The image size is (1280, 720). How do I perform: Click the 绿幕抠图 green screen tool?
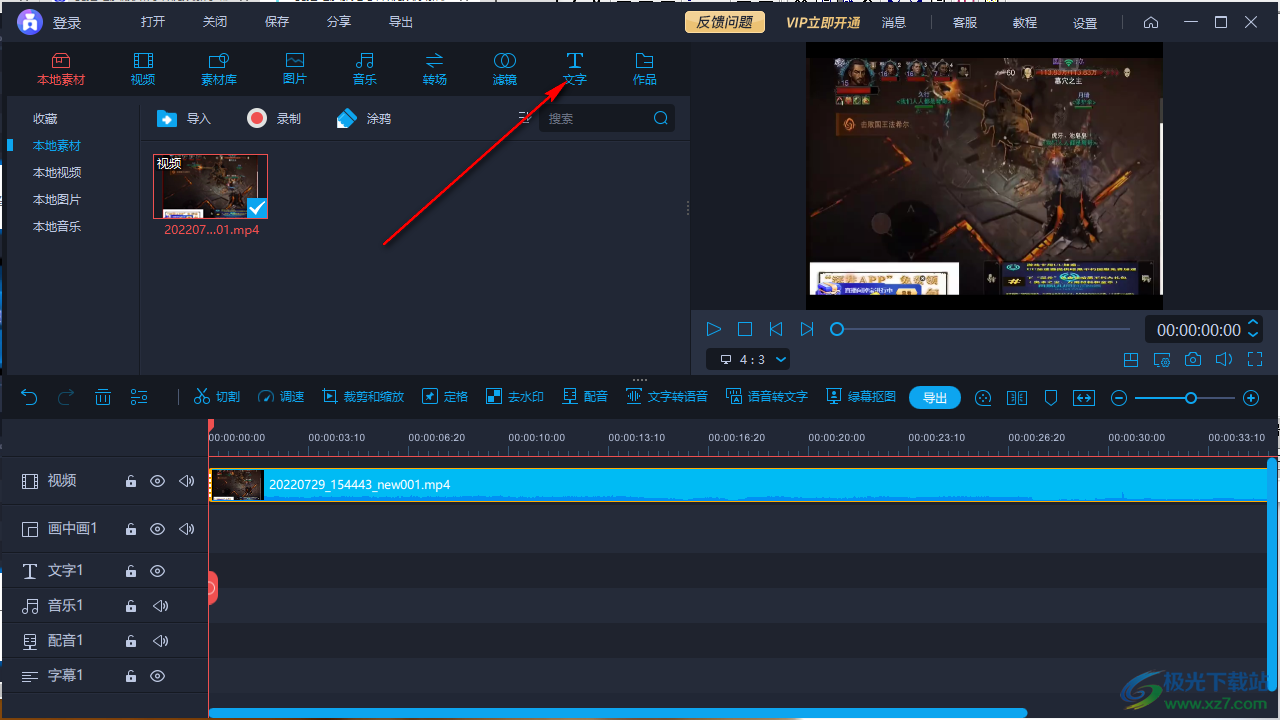pyautogui.click(x=860, y=397)
